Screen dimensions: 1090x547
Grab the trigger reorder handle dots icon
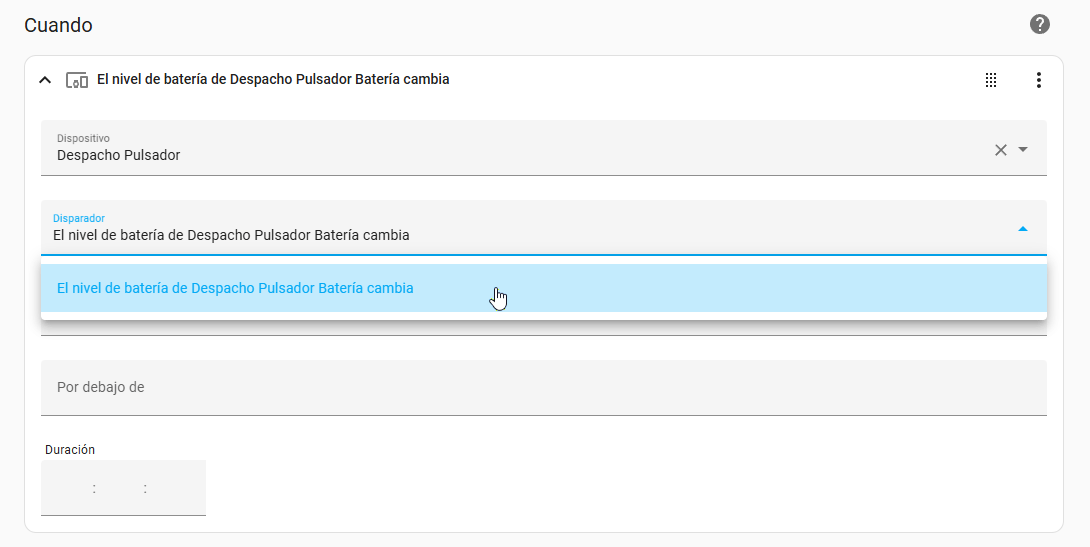991,80
